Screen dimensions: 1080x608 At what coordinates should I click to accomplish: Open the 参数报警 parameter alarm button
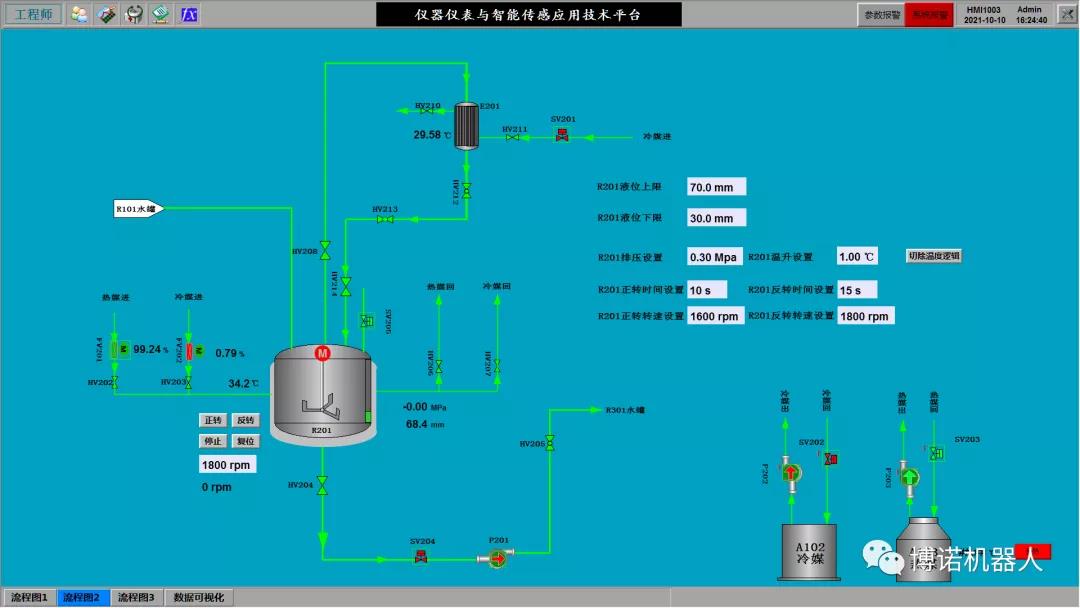881,15
